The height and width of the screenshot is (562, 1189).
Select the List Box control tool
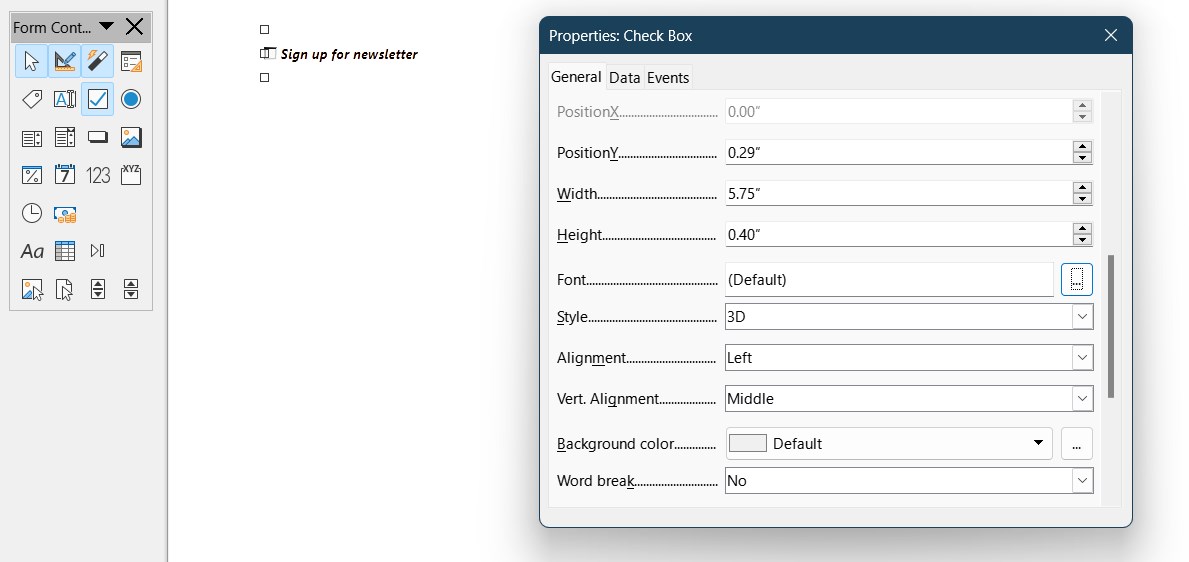[31, 137]
